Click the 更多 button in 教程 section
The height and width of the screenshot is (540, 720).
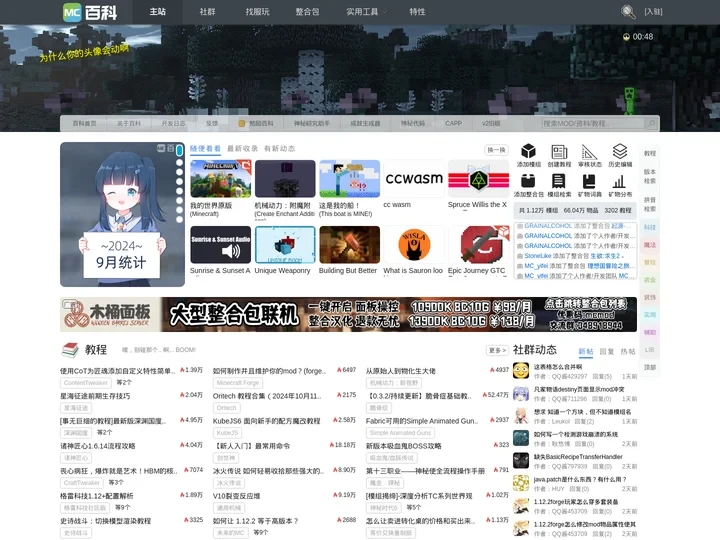click(x=497, y=350)
